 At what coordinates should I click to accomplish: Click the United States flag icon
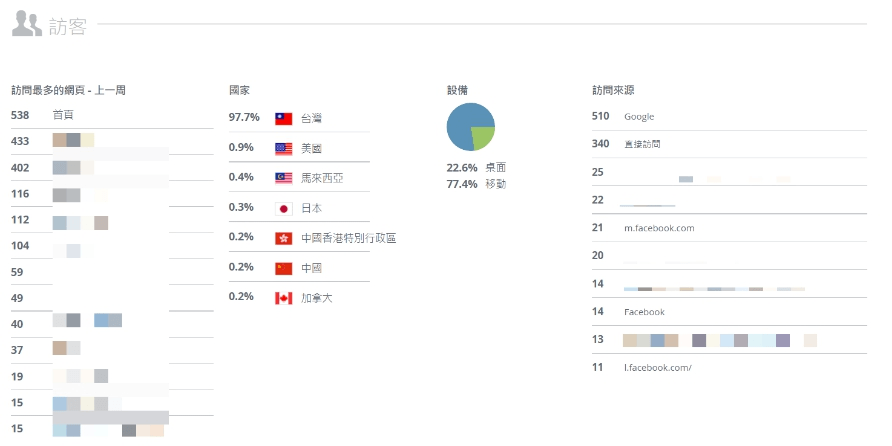(x=283, y=148)
